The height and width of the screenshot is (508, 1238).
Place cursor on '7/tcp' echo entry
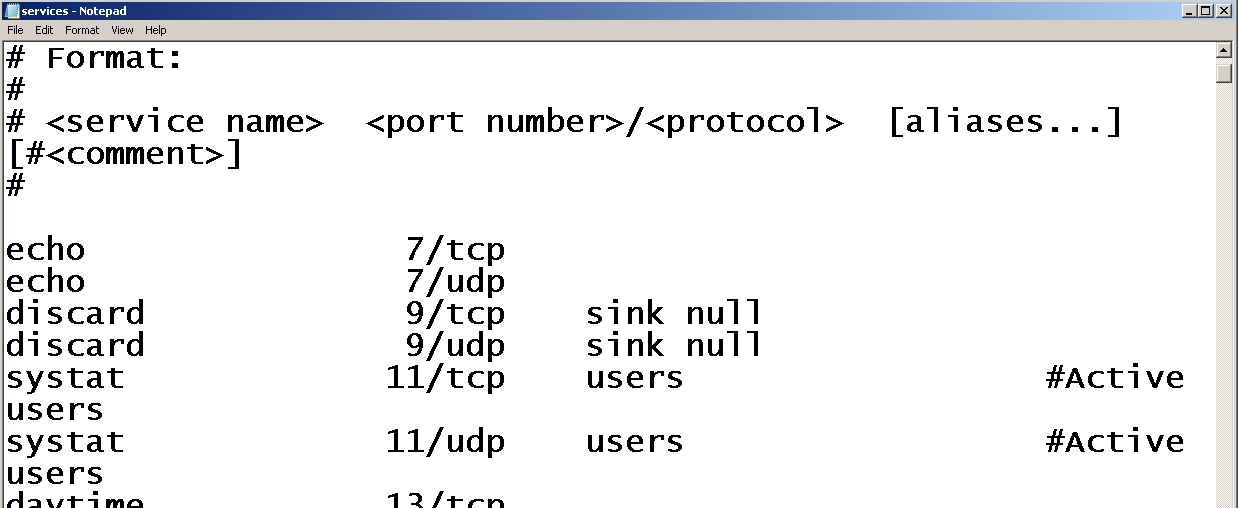tap(455, 250)
